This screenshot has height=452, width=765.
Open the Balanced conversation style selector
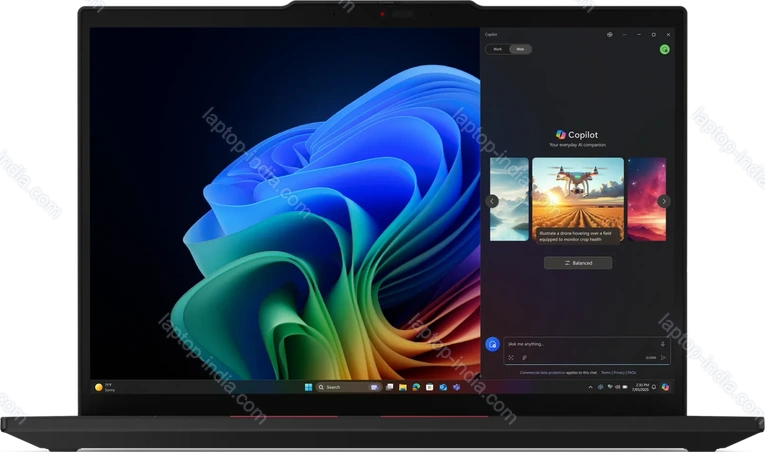pos(578,263)
